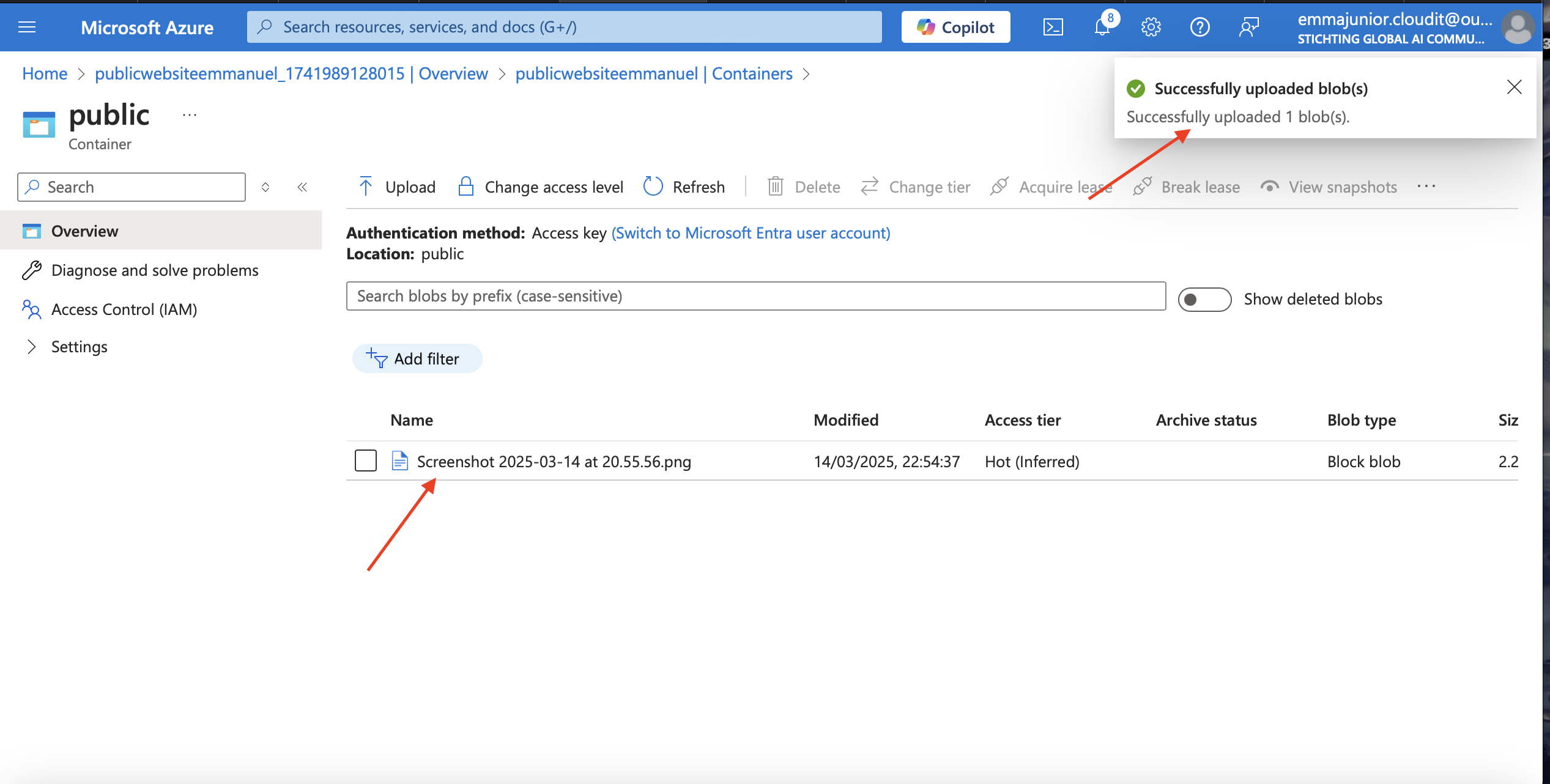The height and width of the screenshot is (784, 1550).
Task: Click Add filter button
Action: [417, 359]
